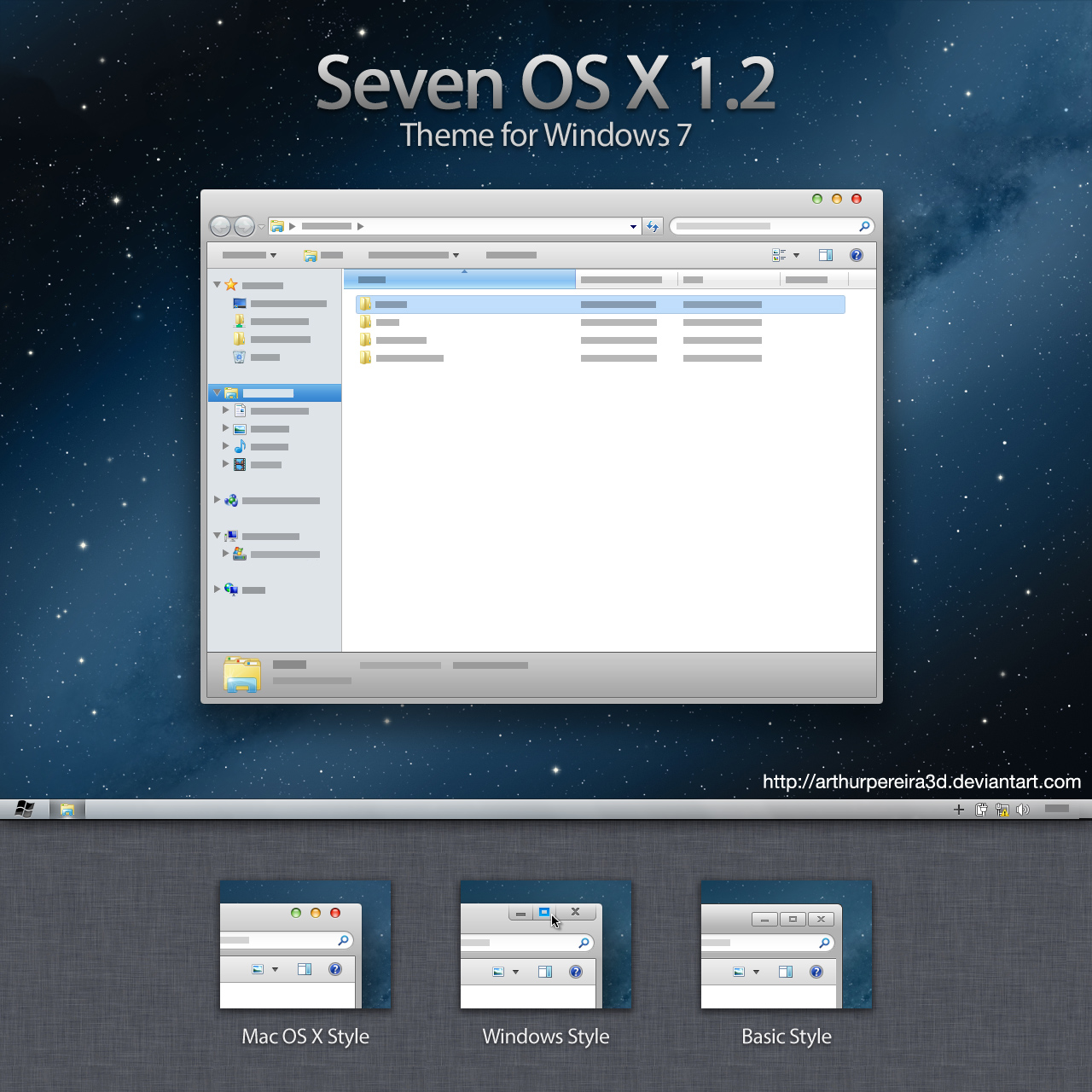Open the Music library note icon
Viewport: 1092px width, 1092px height.
240,446
